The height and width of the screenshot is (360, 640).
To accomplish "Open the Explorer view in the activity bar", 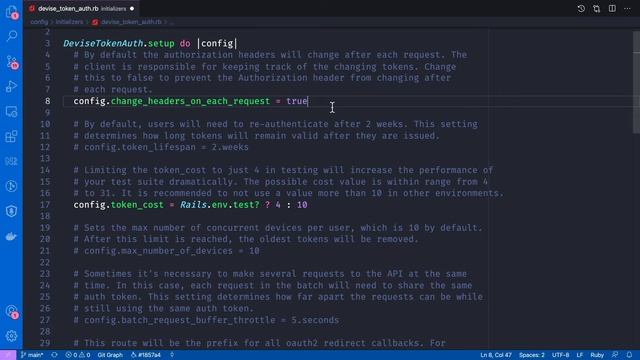I will [11, 12].
